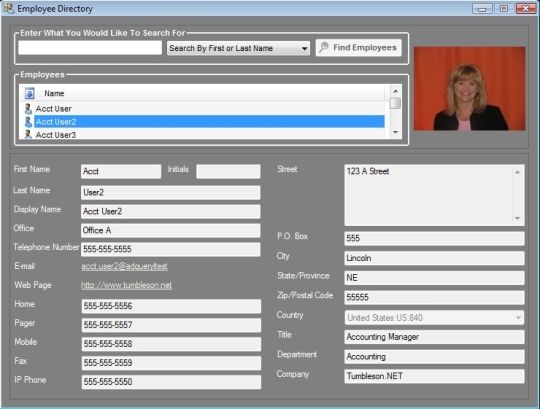This screenshot has width=540, height=409.
Task: Click the Find Employees button
Action: [359, 48]
